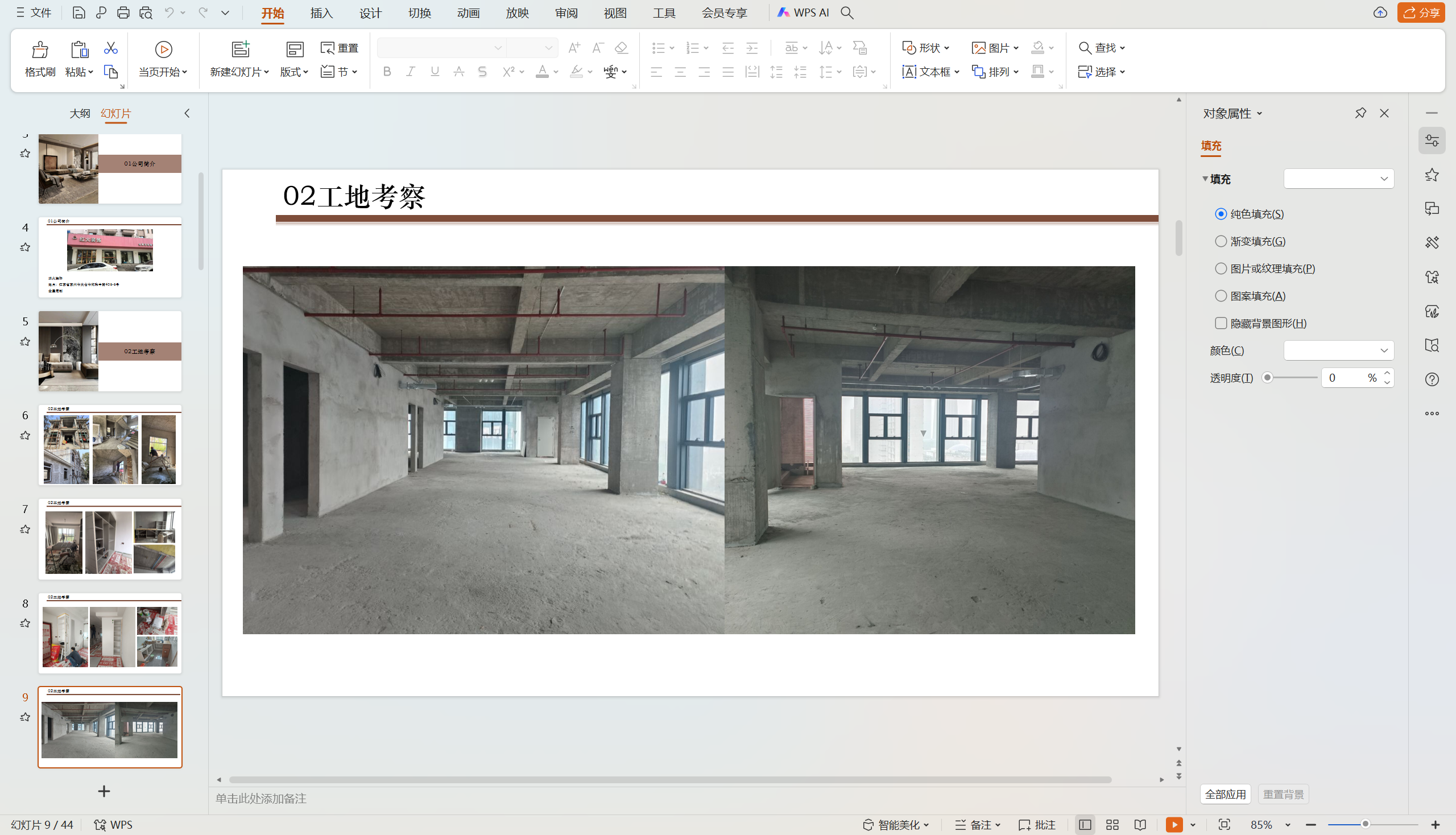Image resolution: width=1456 pixels, height=835 pixels.
Task: Enable hide background graphics (隐藏背景图形) checkbox
Action: [1221, 324]
